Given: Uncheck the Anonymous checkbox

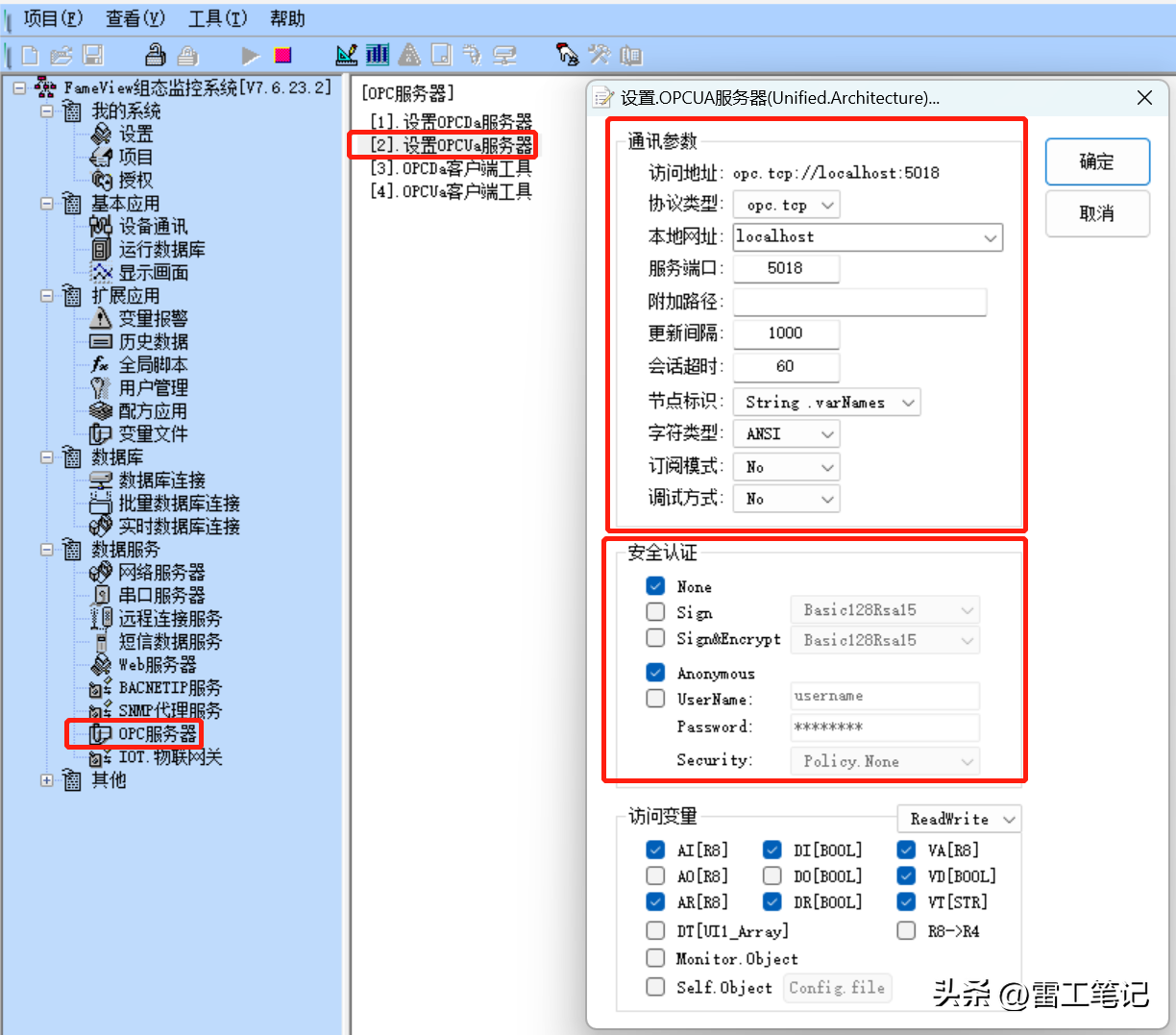Looking at the screenshot, I should click(x=655, y=673).
